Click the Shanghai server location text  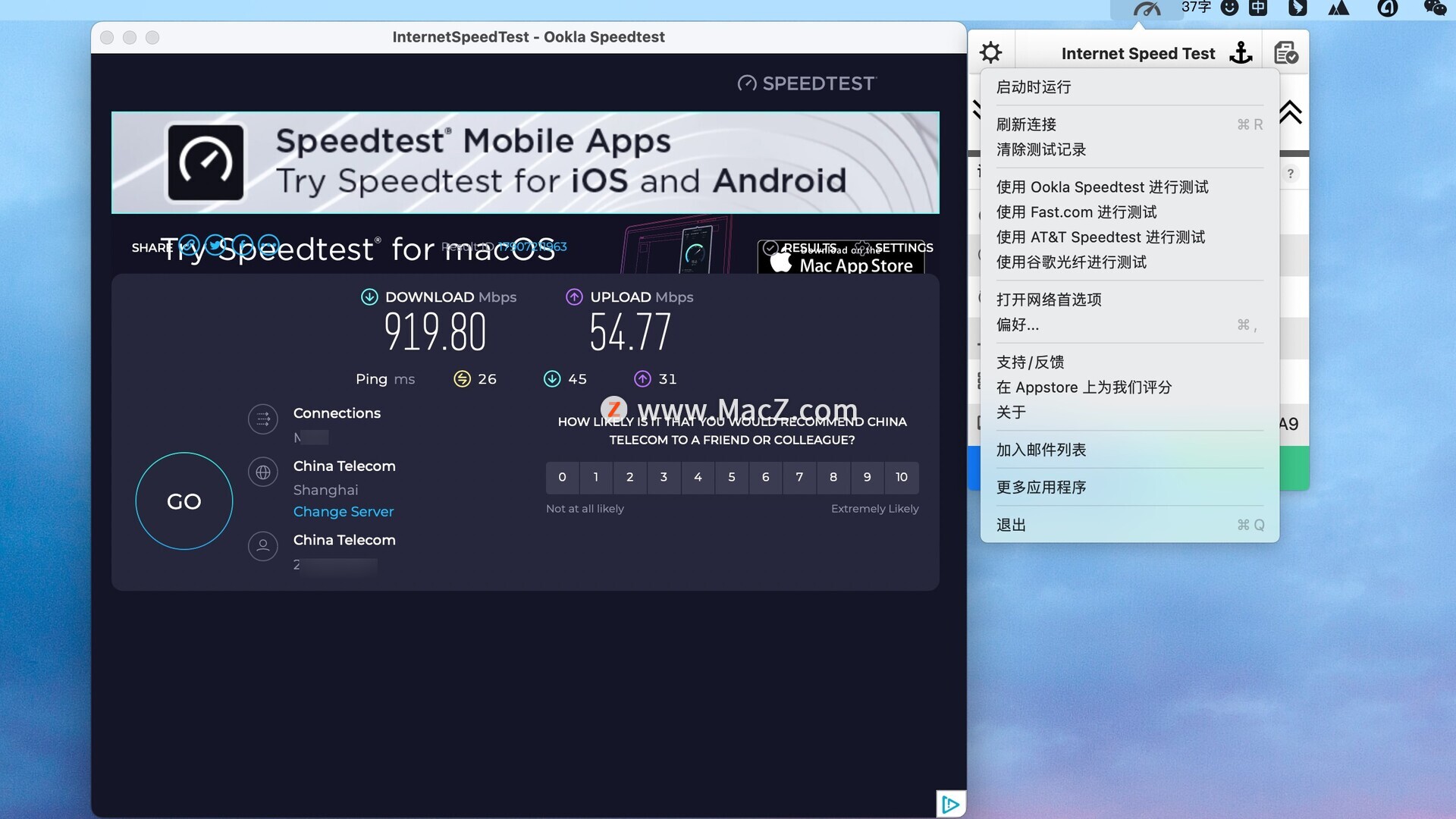[326, 491]
